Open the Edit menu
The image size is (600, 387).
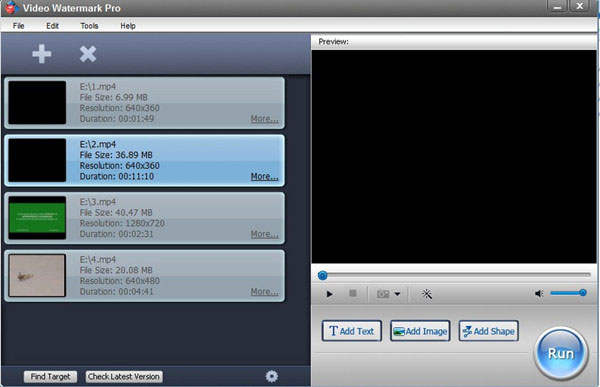pos(52,26)
